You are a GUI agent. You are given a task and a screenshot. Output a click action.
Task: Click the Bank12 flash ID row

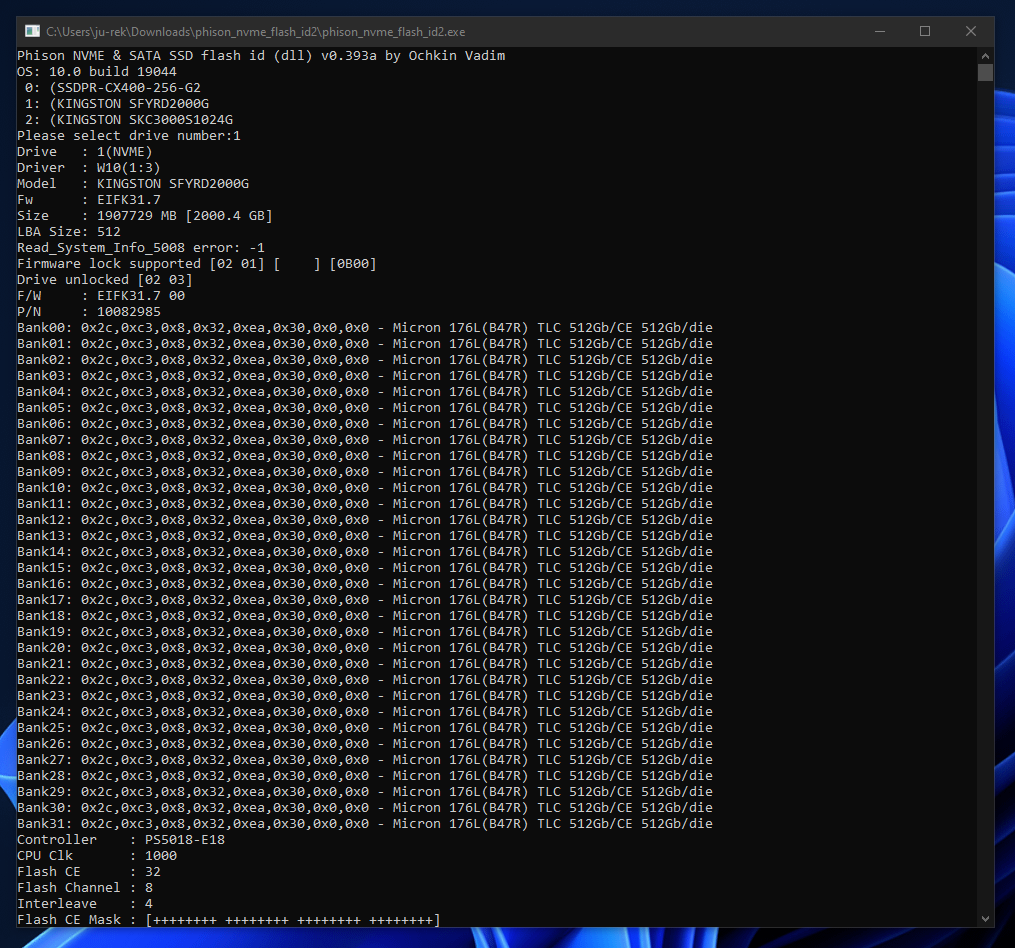(364, 519)
